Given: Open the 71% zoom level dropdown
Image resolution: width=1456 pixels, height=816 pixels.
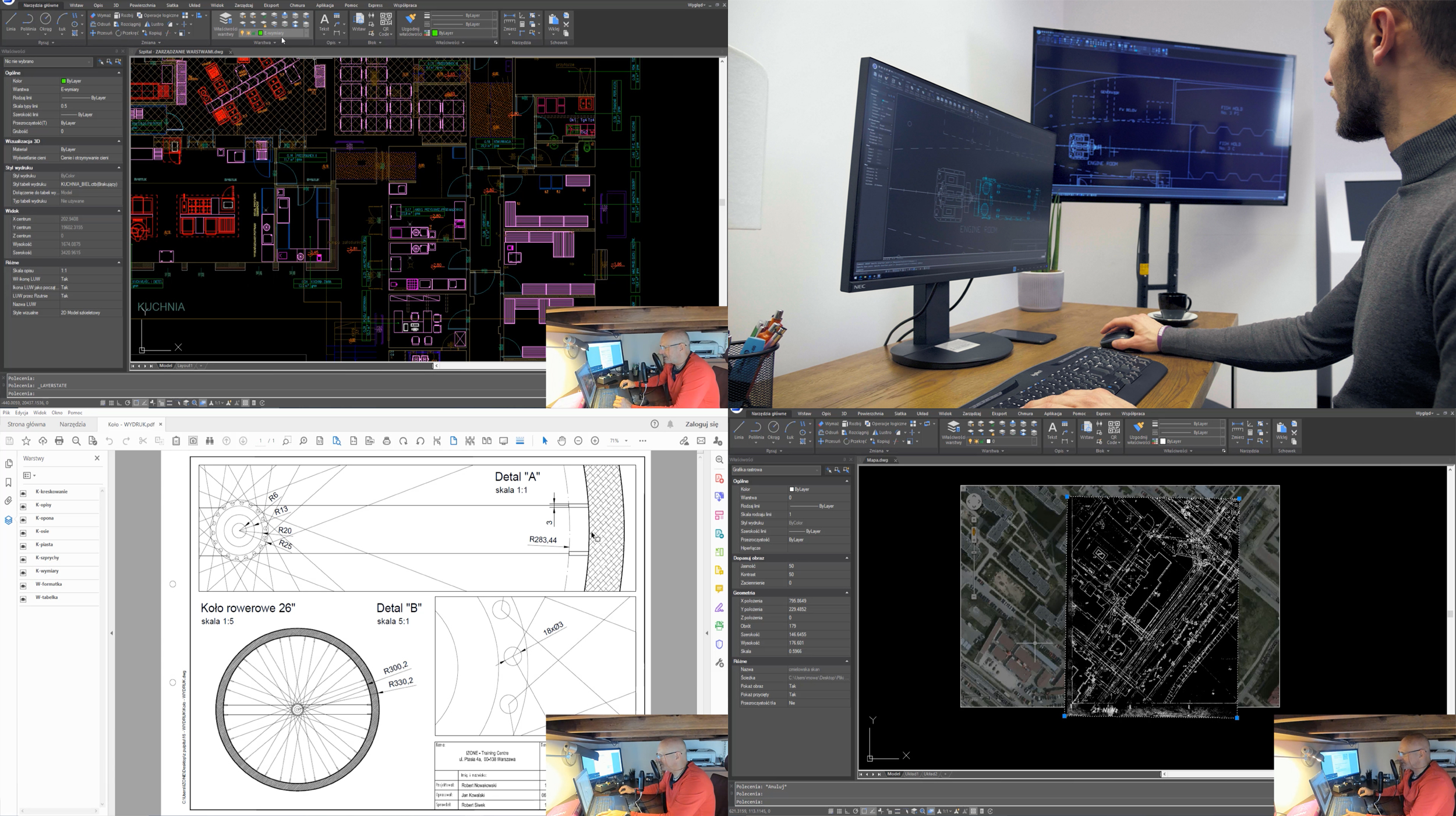Looking at the screenshot, I should (626, 441).
